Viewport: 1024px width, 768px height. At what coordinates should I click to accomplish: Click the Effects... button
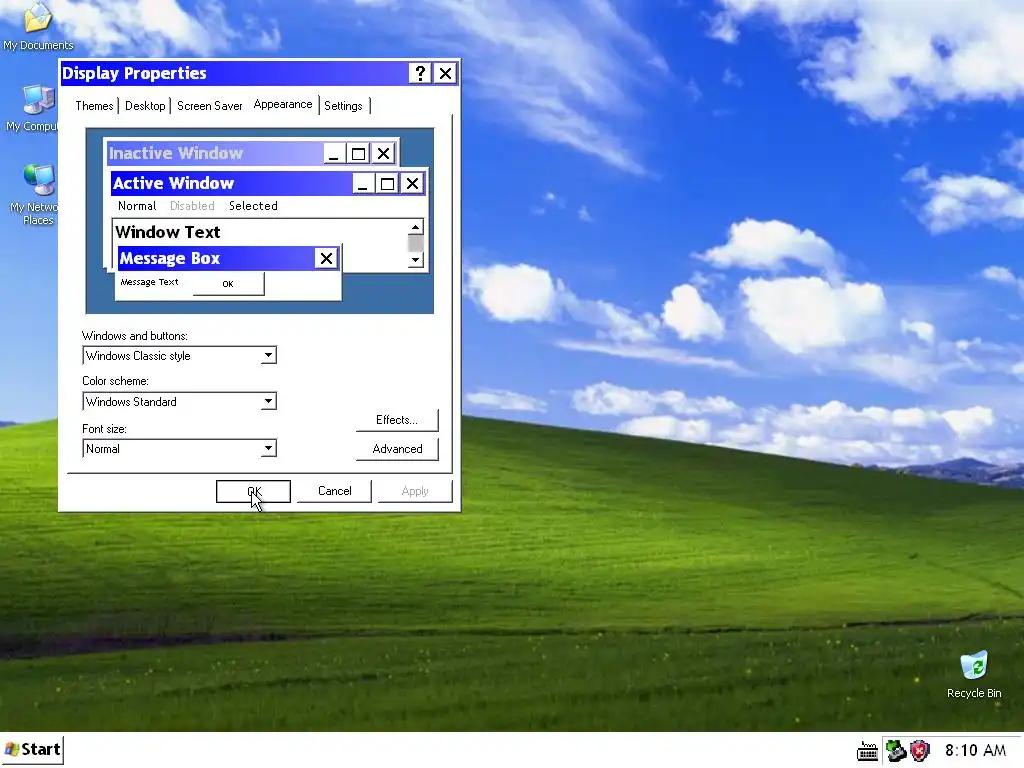pos(397,420)
